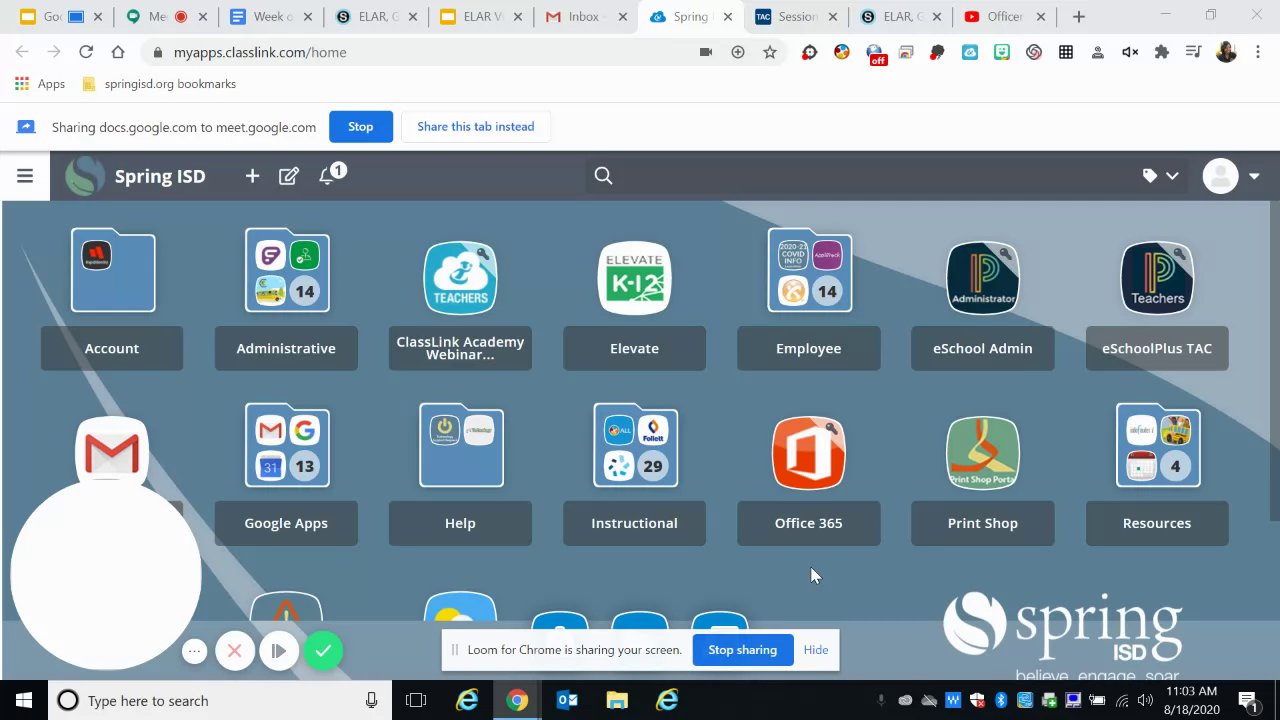Open Task View on the taskbar

pyautogui.click(x=416, y=701)
